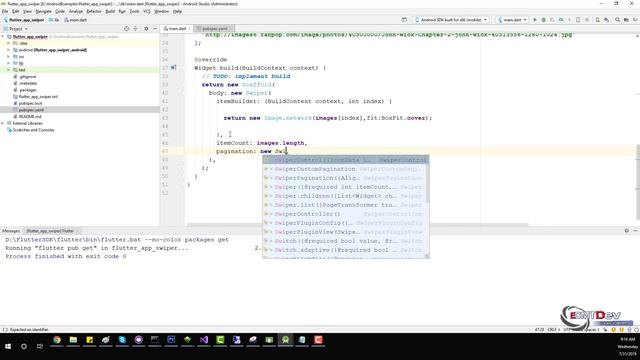Start debugging with the Debug bug icon
Image resolution: width=640 pixels, height=360 pixels.
pos(543,20)
